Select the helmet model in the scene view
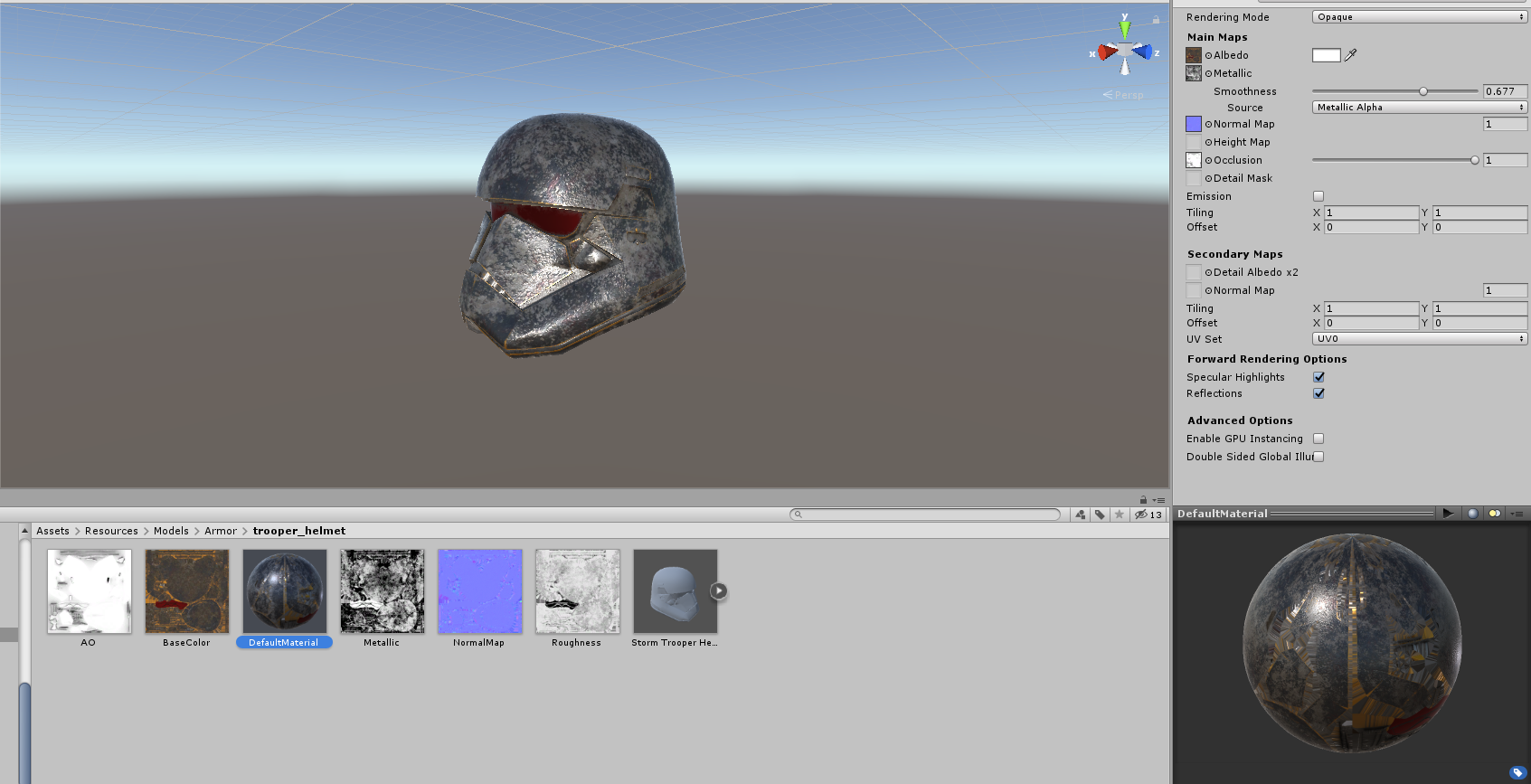This screenshot has height=784, width=1531. [573, 233]
